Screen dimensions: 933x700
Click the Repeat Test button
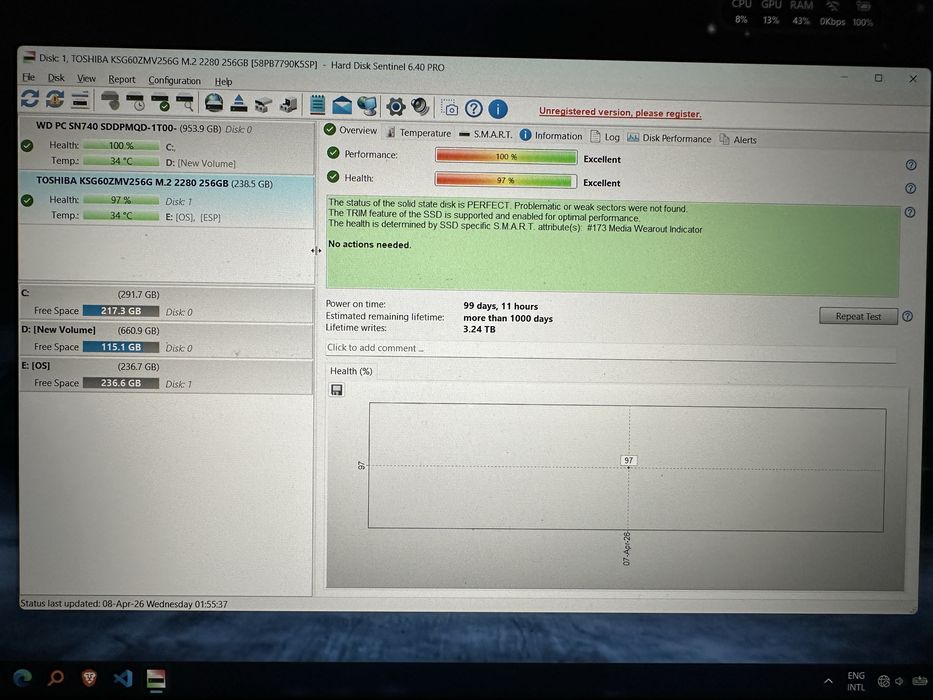point(858,316)
